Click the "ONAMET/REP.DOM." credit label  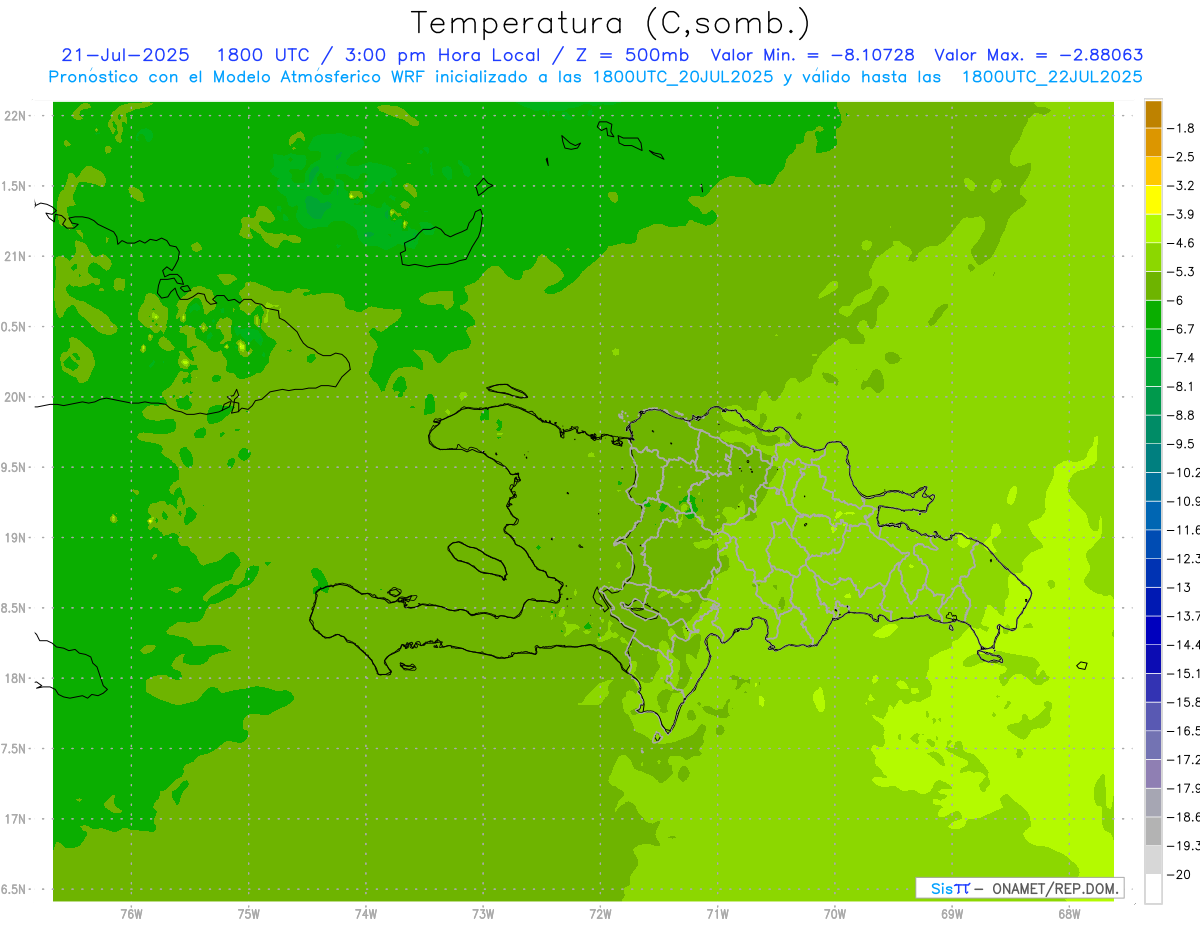tap(1054, 888)
